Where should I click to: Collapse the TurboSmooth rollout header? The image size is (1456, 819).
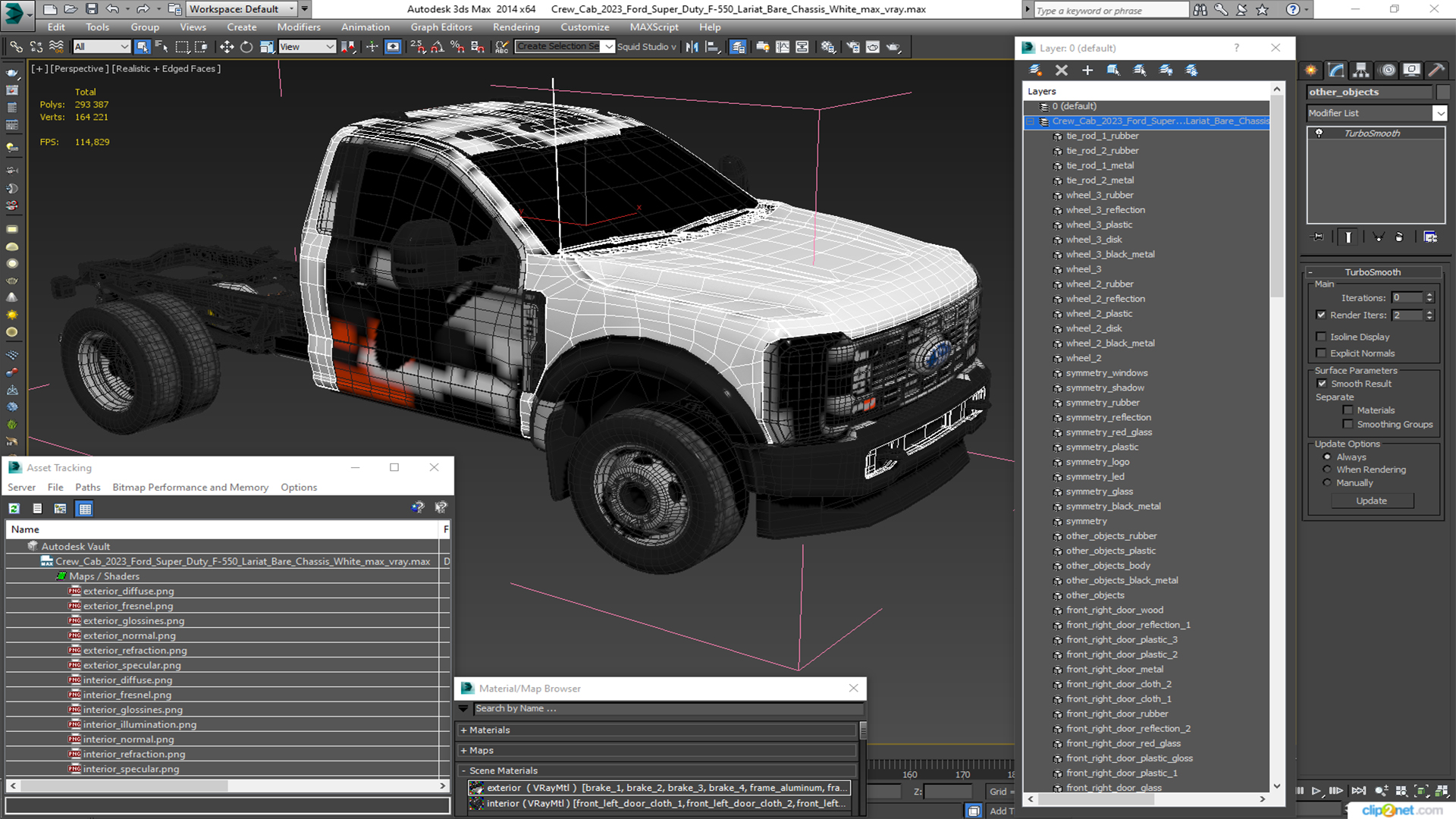point(1373,272)
